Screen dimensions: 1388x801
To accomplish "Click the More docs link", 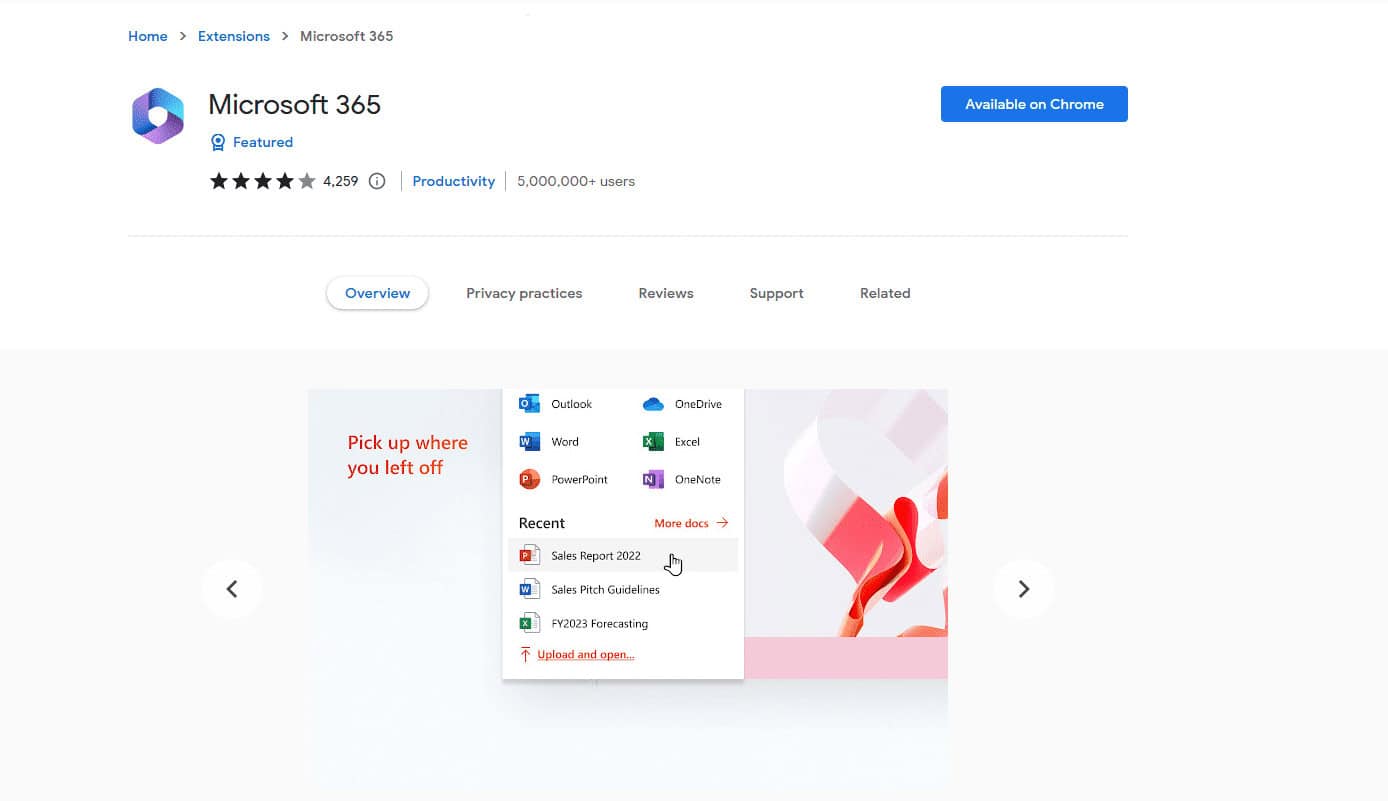I will tap(691, 523).
